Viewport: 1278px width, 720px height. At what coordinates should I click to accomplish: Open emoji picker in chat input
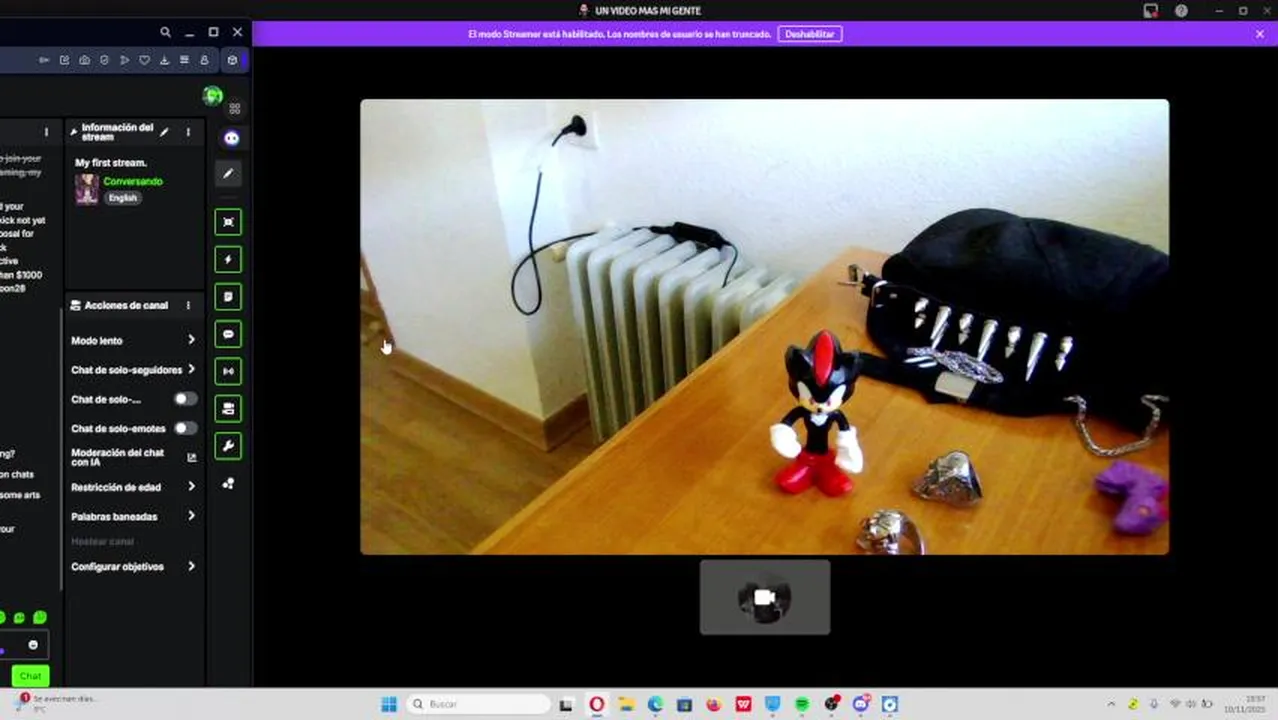point(33,645)
